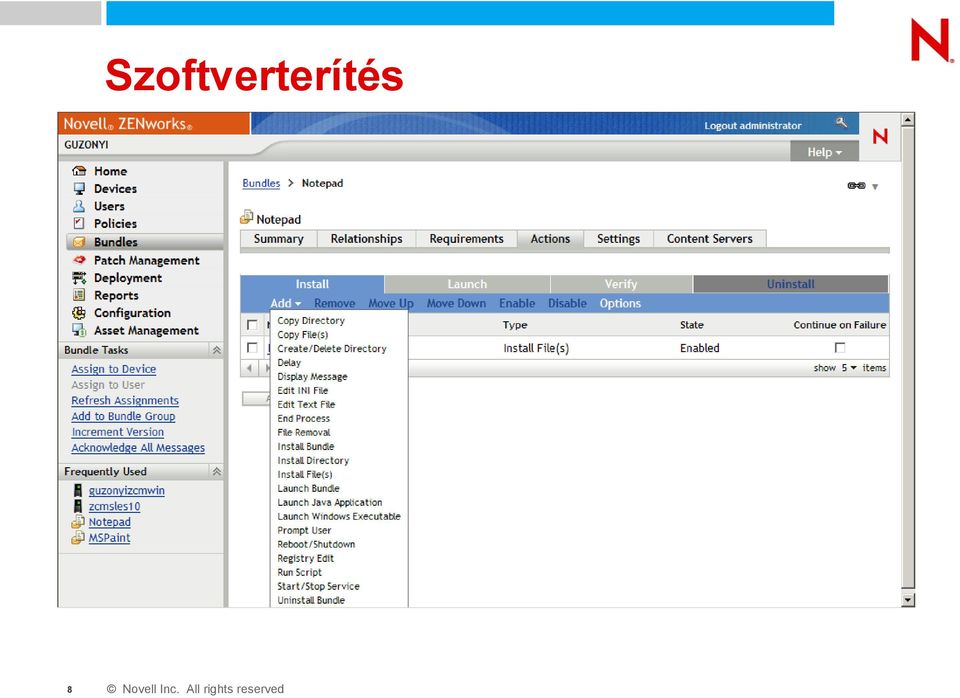Click the State column header

click(691, 325)
